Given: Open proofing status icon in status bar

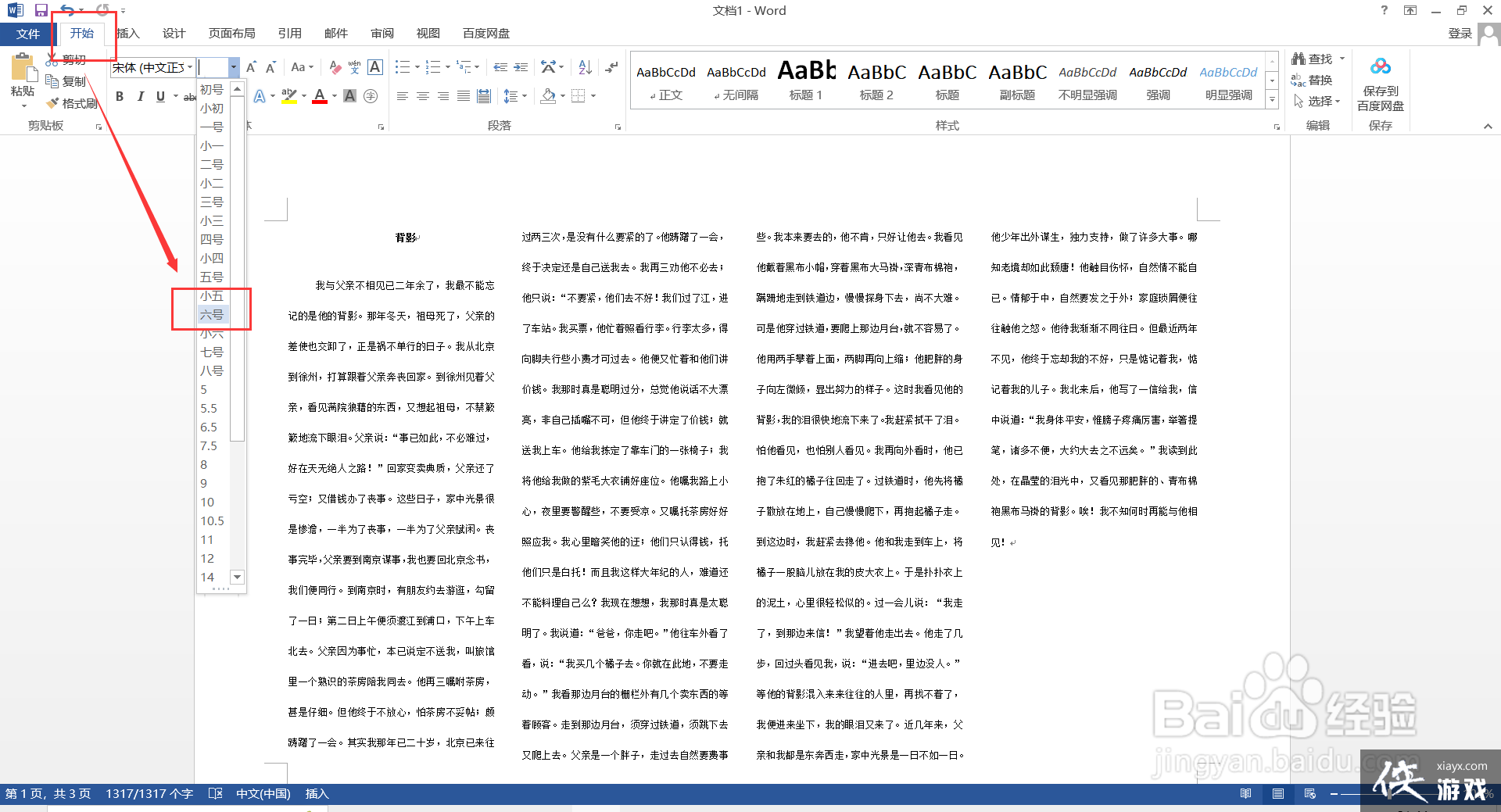Looking at the screenshot, I should (216, 794).
